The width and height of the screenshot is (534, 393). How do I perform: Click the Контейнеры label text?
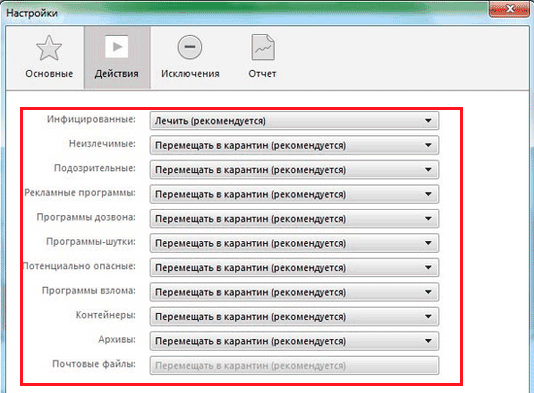(106, 315)
